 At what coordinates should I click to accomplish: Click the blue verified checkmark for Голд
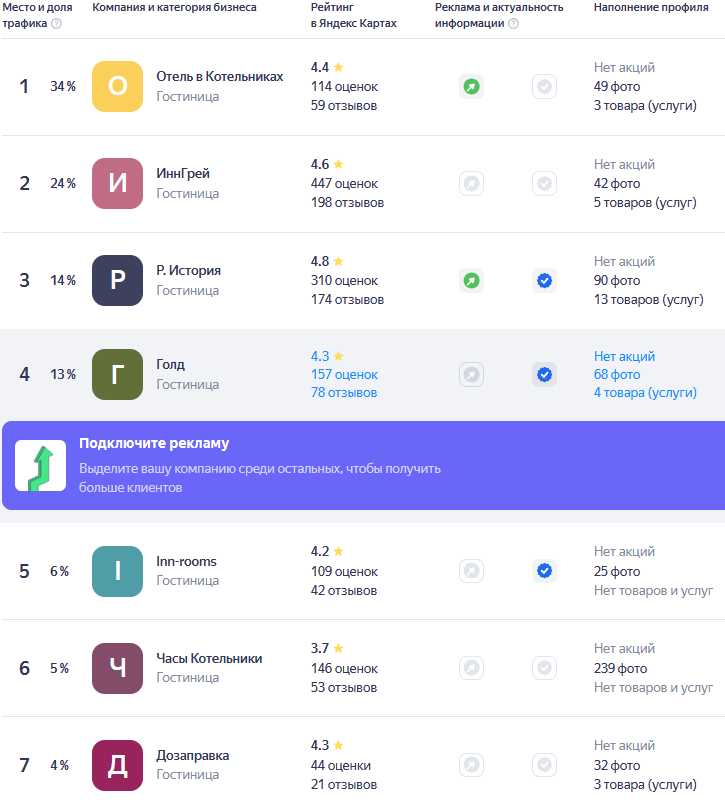click(544, 375)
